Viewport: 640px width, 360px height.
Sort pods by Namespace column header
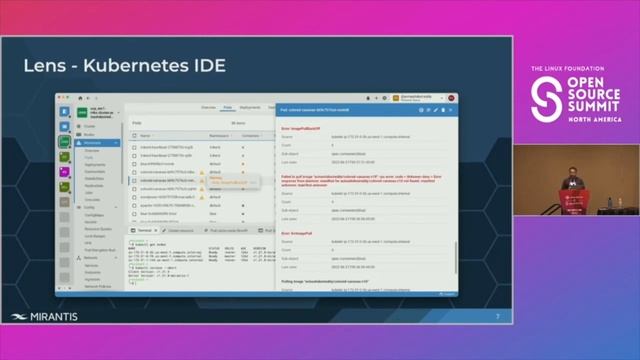click(x=219, y=136)
